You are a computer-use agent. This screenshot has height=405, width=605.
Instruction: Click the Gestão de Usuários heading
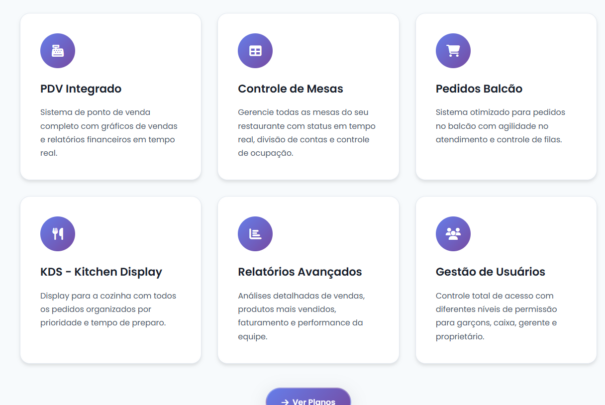coord(490,272)
